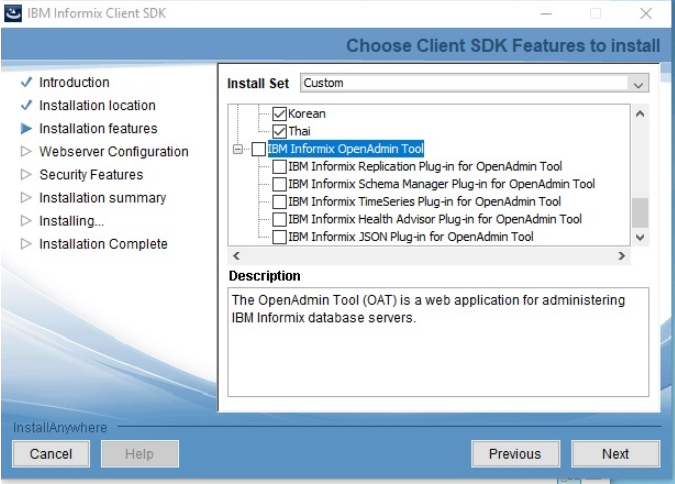Click the Next button

615,453
